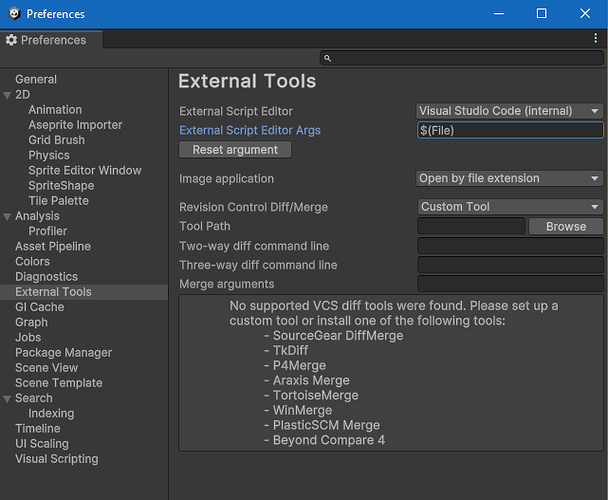Focus the Tool Path text field
The image size is (608, 500).
pyautogui.click(x=470, y=227)
